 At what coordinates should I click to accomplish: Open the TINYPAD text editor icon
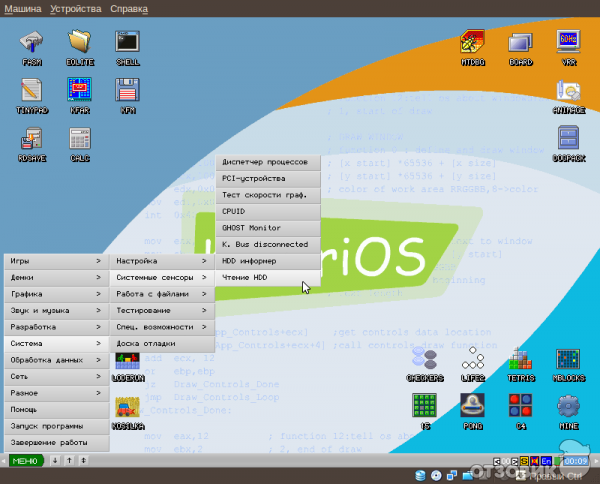click(32, 94)
